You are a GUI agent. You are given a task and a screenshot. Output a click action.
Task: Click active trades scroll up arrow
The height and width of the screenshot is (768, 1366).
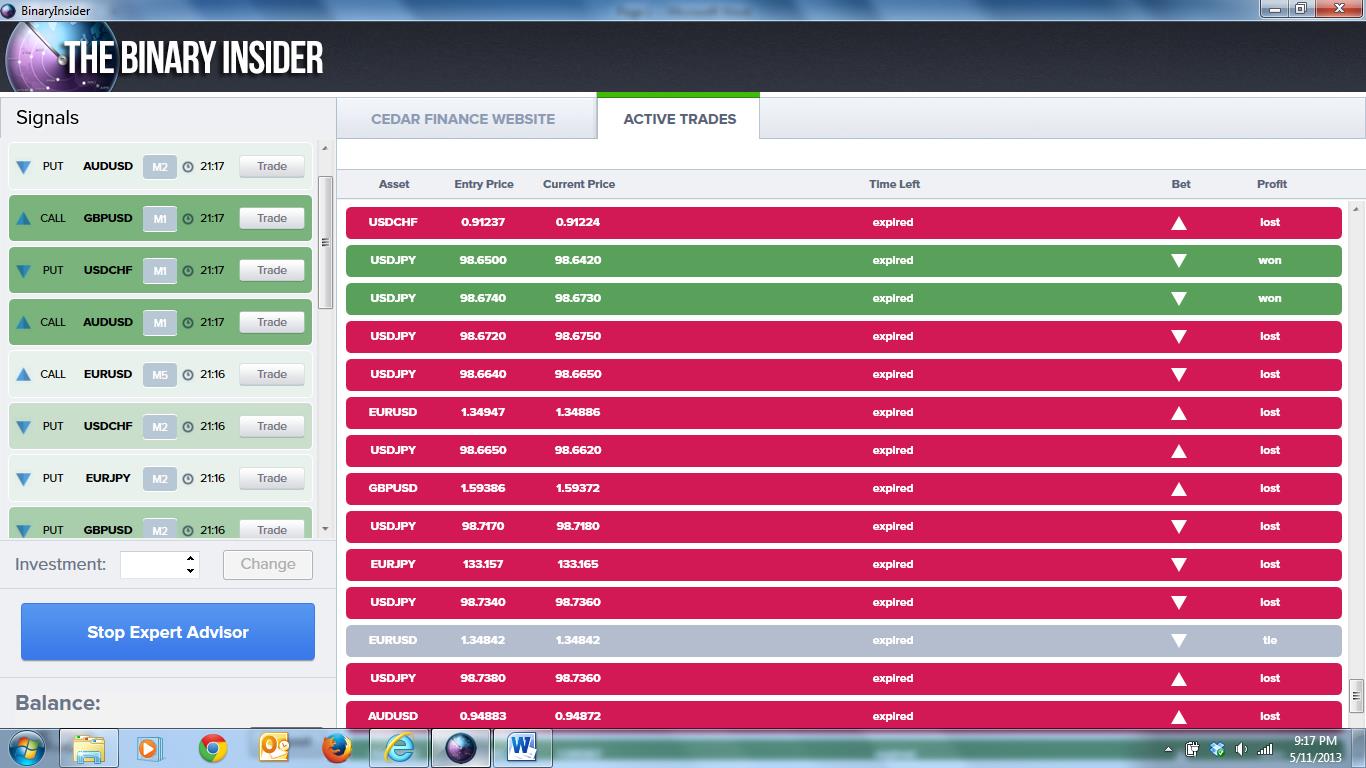[1356, 210]
